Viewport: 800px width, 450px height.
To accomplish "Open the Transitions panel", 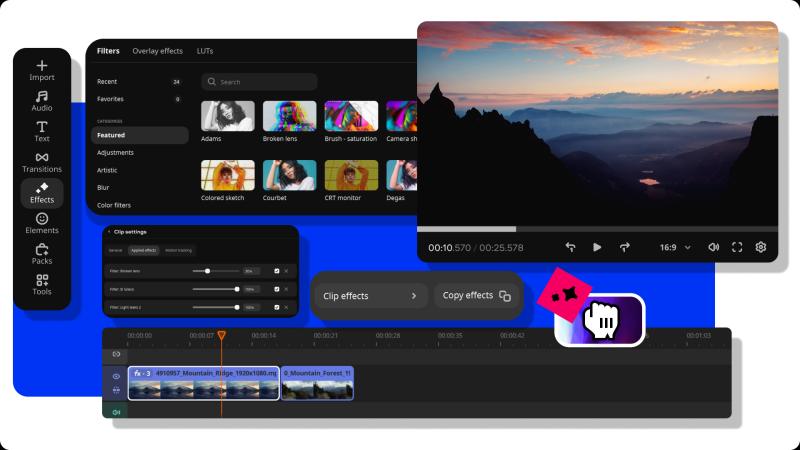I will (42, 162).
